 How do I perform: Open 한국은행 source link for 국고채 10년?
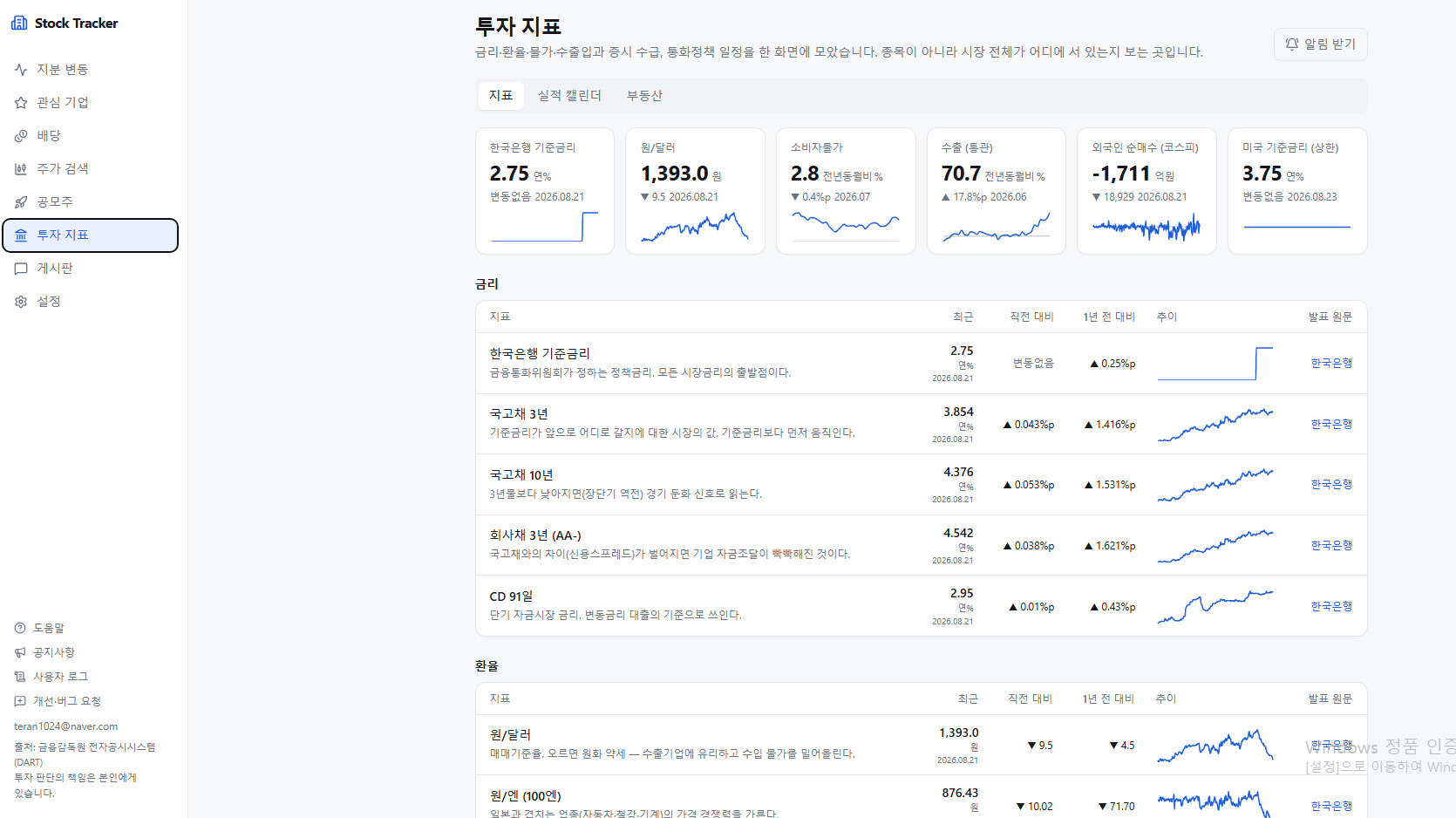pos(1331,485)
